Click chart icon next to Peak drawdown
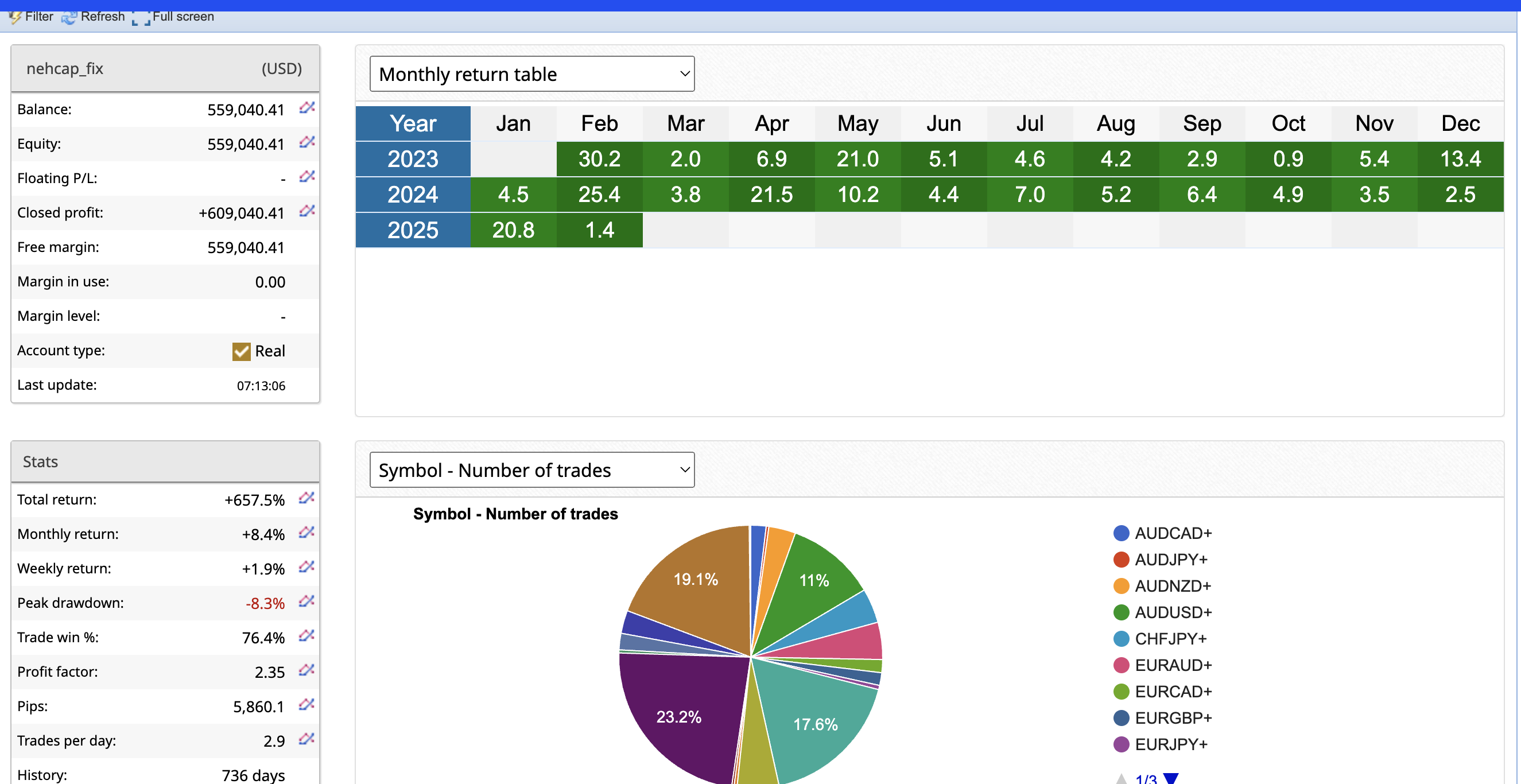The image size is (1521, 784). coord(306,601)
